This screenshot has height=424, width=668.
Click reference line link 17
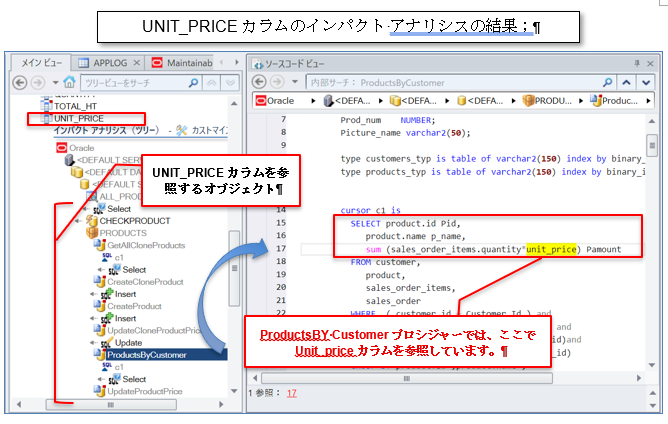click(x=292, y=393)
